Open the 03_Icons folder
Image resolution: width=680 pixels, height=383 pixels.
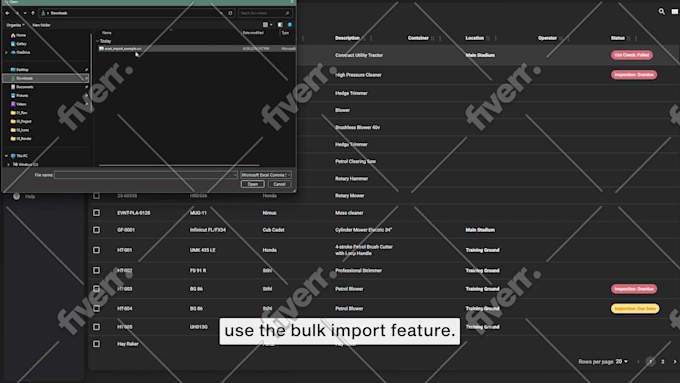point(20,130)
